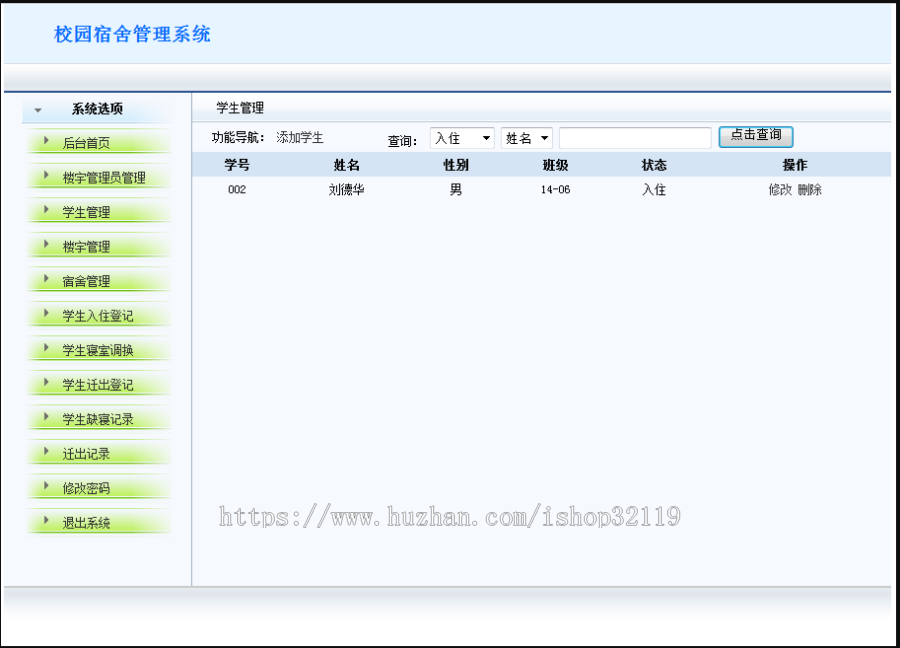Click the arrow icon beside 宿舍管理
Image resolution: width=900 pixels, height=648 pixels.
click(44, 280)
